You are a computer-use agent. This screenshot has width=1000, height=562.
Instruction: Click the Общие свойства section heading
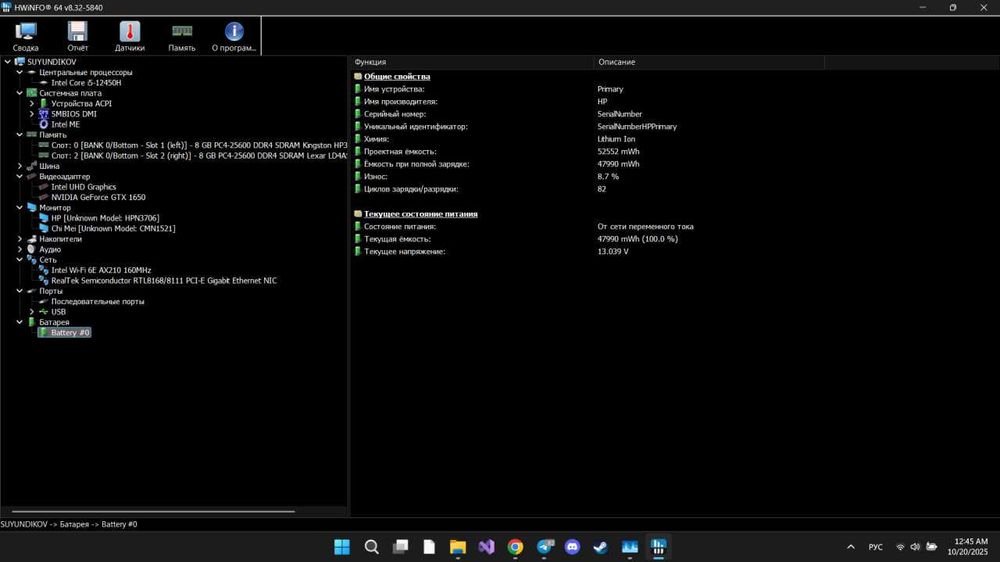click(397, 77)
